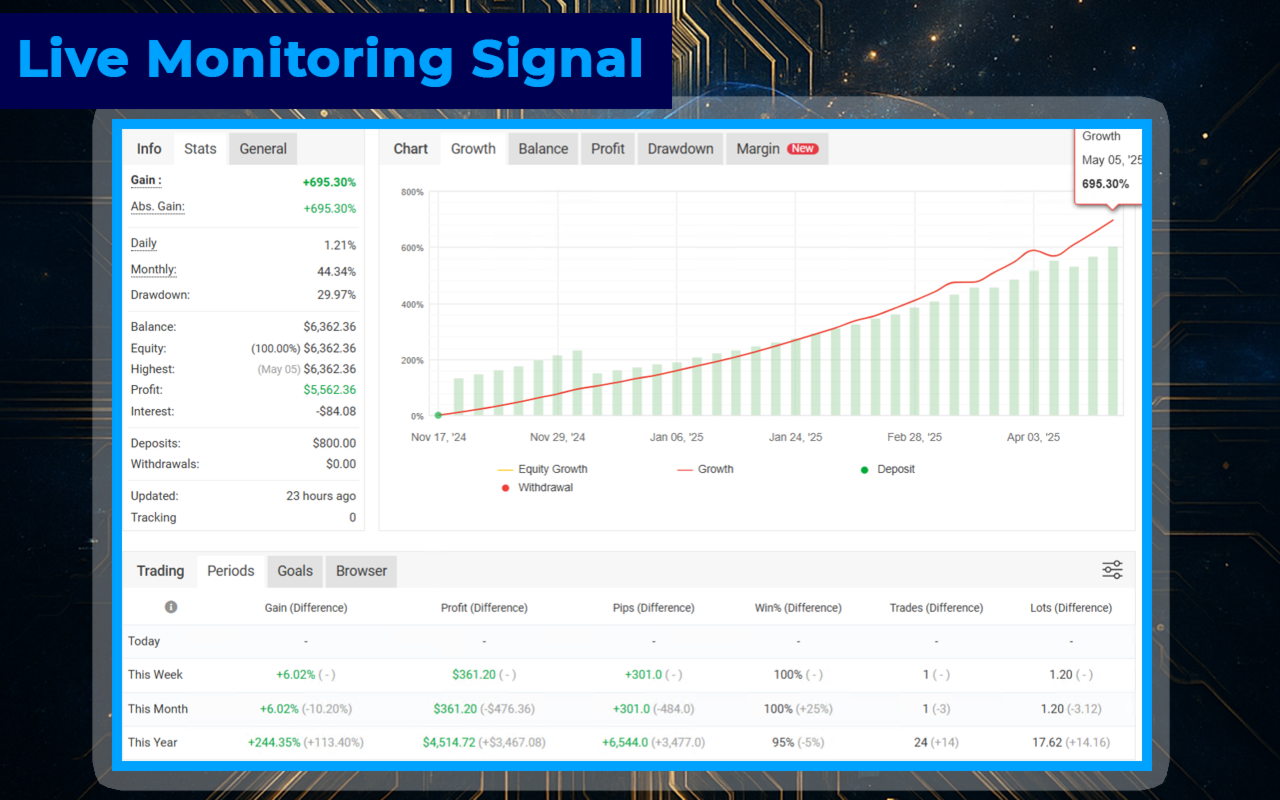Select the Browser tab
The height and width of the screenshot is (800, 1280).
coord(361,571)
